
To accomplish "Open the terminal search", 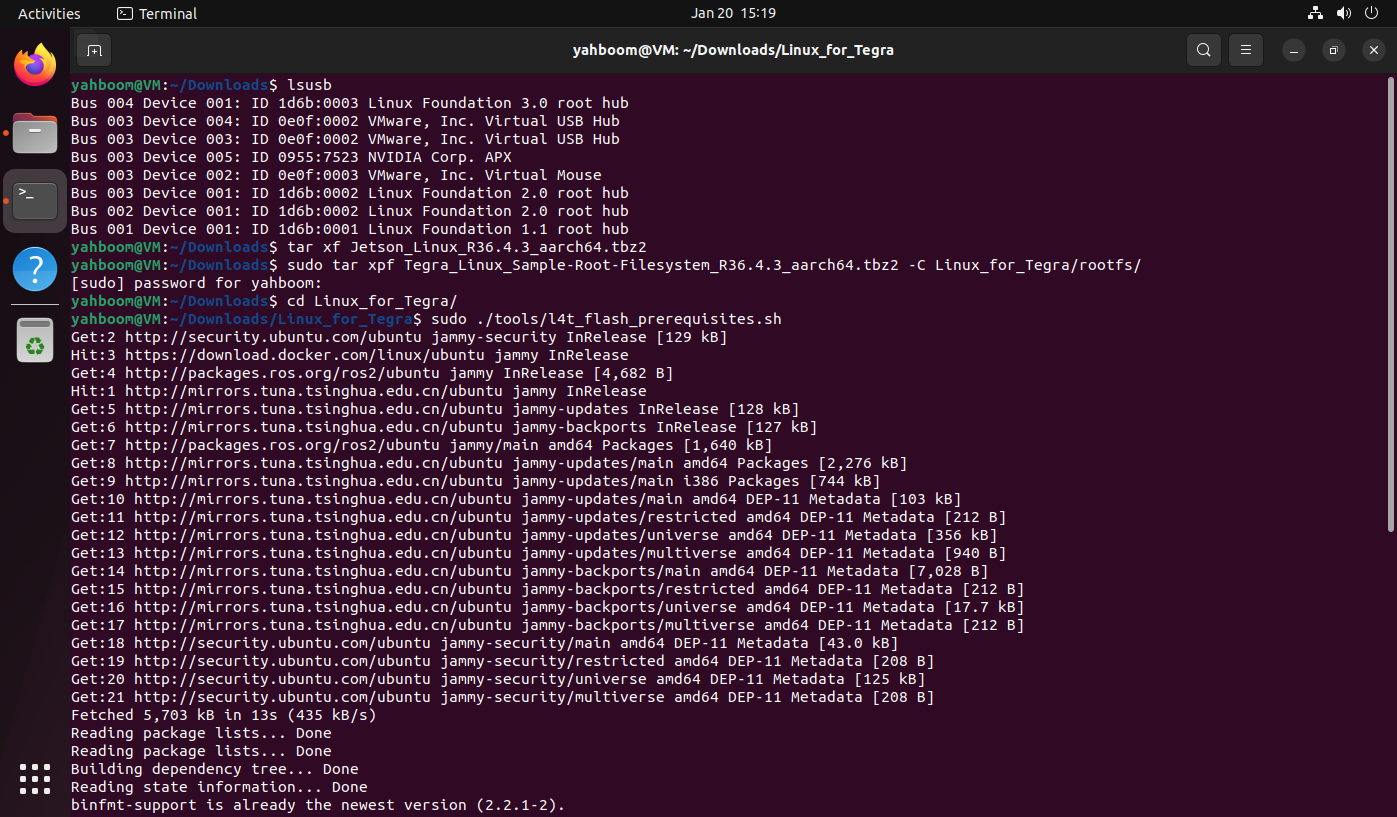I will click(x=1203, y=49).
